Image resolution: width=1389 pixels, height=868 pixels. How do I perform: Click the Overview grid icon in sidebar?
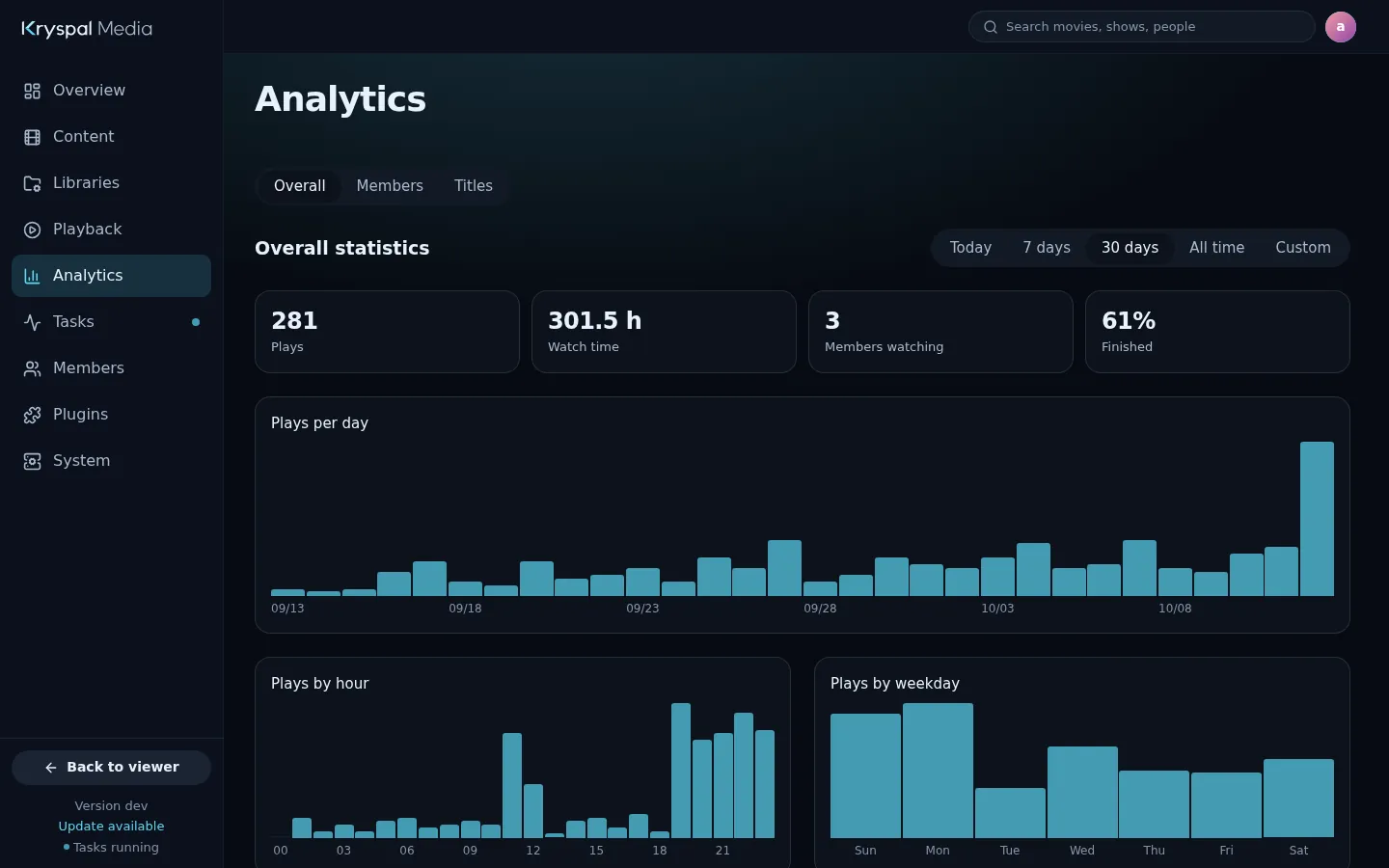(32, 91)
